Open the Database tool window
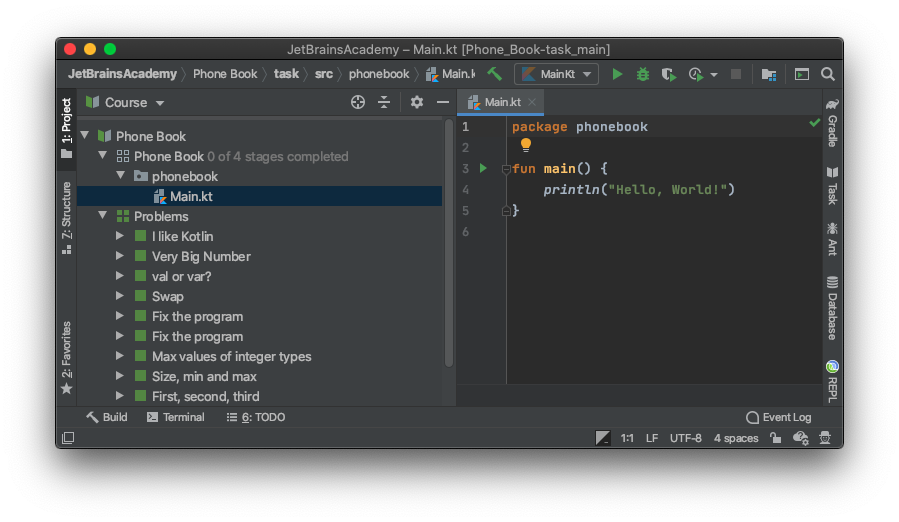Viewport: 899px width, 522px height. pos(832,308)
